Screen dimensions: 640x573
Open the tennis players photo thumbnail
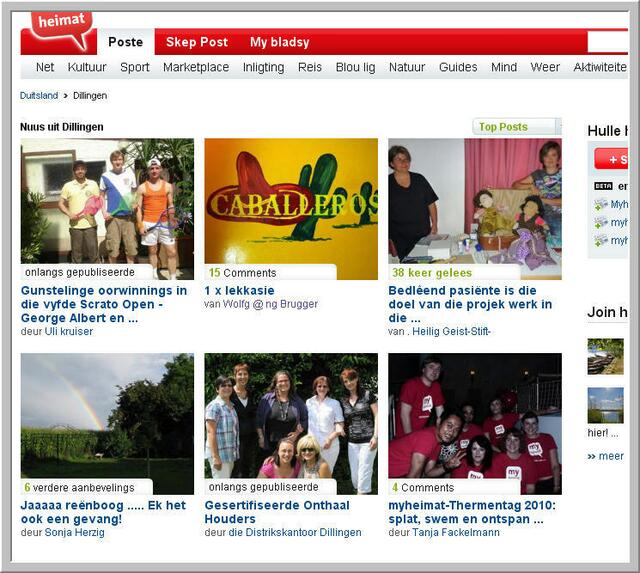click(107, 209)
